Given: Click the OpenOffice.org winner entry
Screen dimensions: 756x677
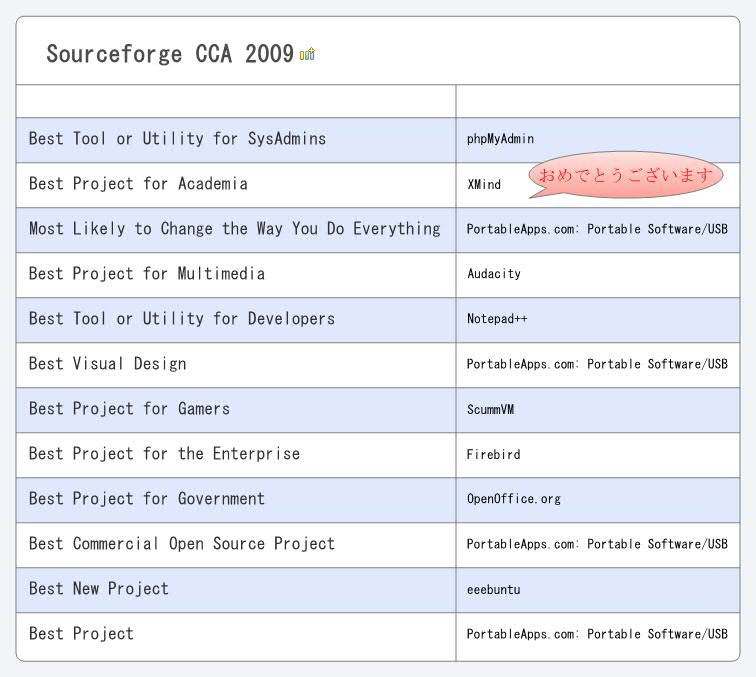Looking at the screenshot, I should click(x=513, y=499).
